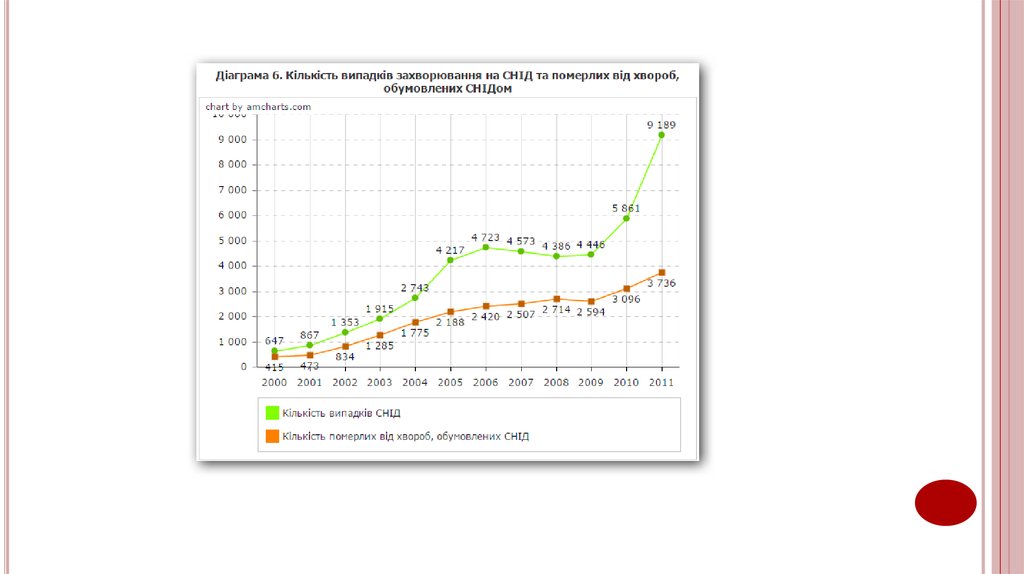This screenshot has width=1024, height=574.
Task: Select the green data point labeled 2 743
Action: pyautogui.click(x=415, y=297)
